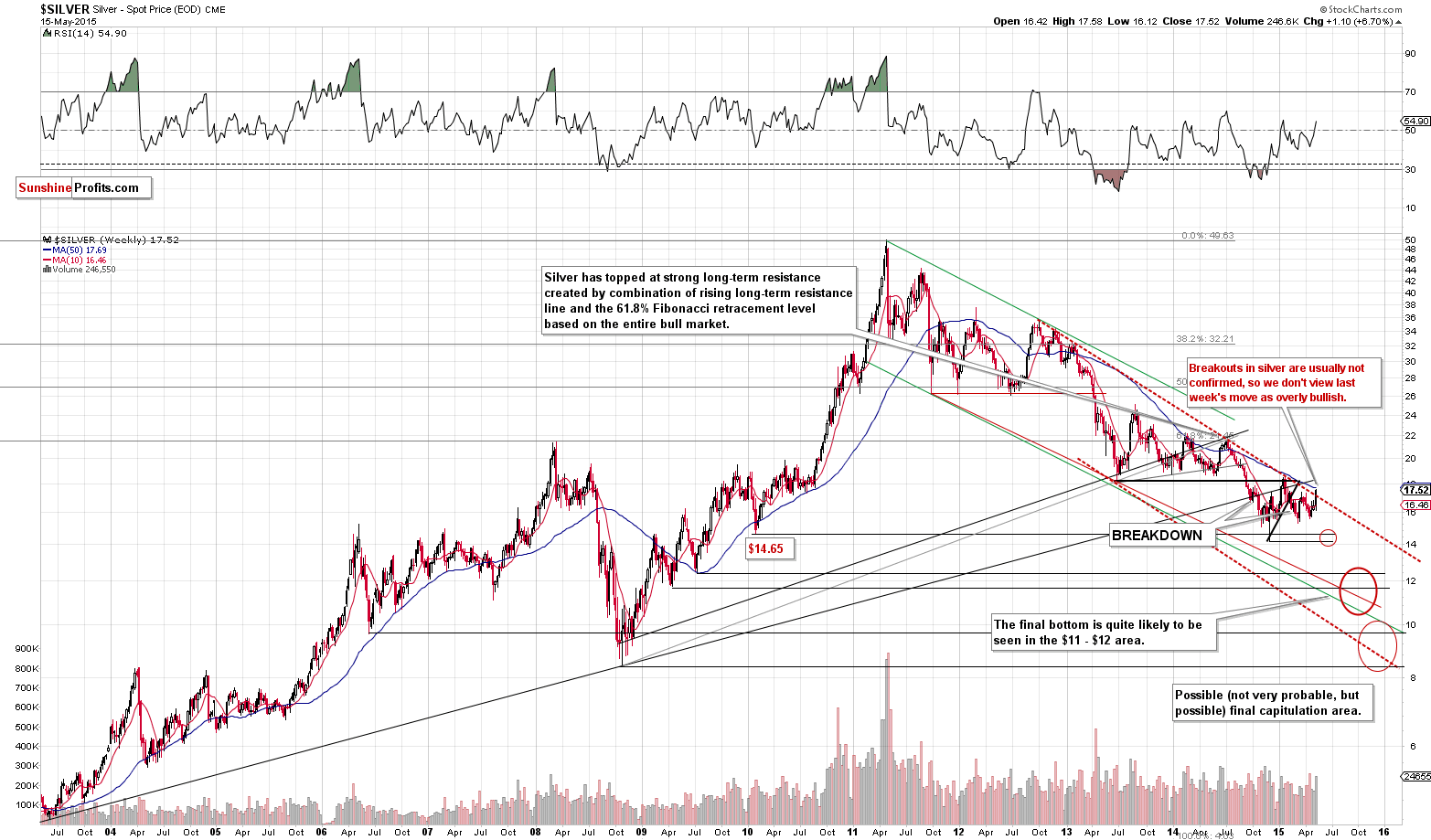Click the 0.0%: 49.63 Fibonacci label
The width and height of the screenshot is (1431, 840).
click(1207, 236)
